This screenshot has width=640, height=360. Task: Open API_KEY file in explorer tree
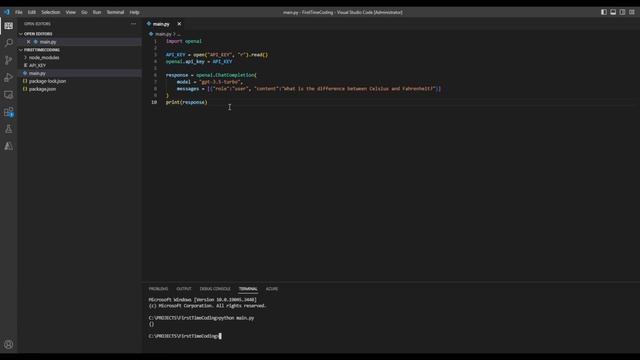pyautogui.click(x=38, y=65)
